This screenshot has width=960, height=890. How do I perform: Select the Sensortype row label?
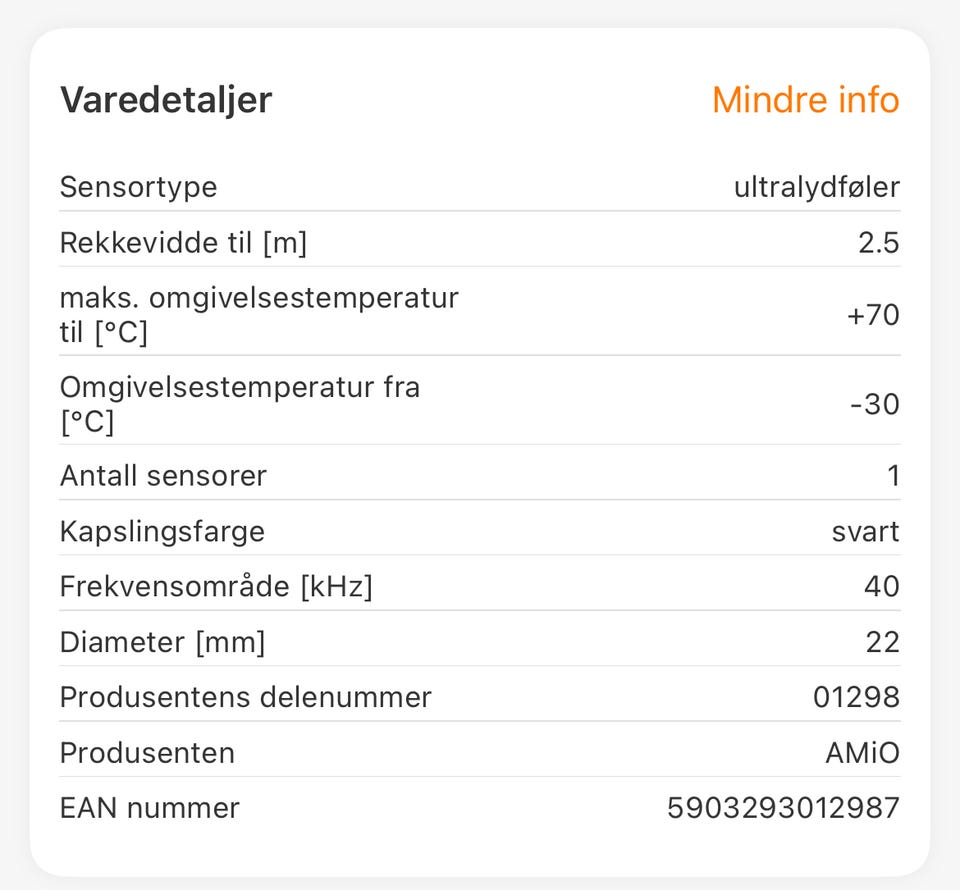(138, 187)
